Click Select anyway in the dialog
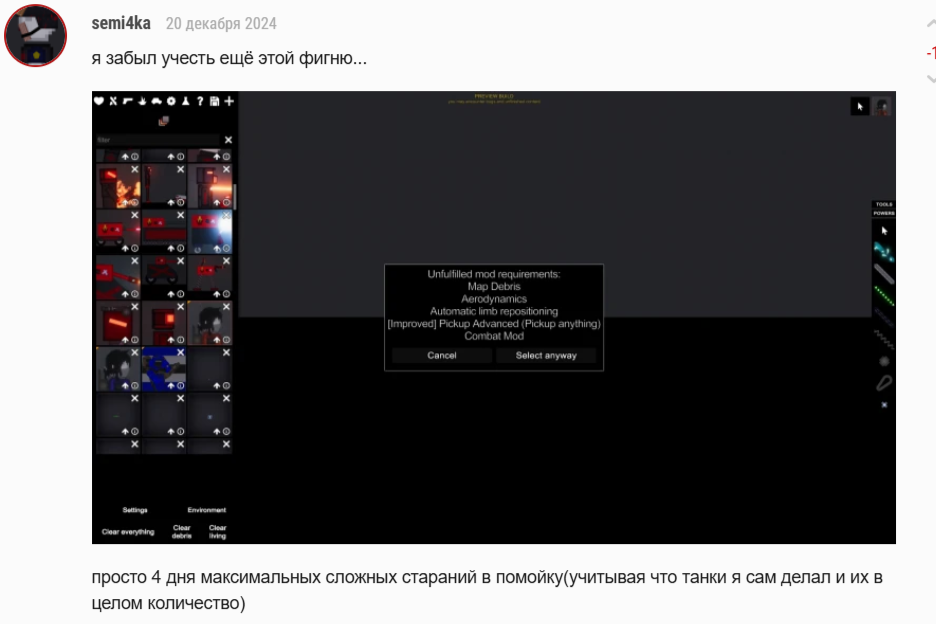Screen dimensions: 936x624 pos(546,355)
